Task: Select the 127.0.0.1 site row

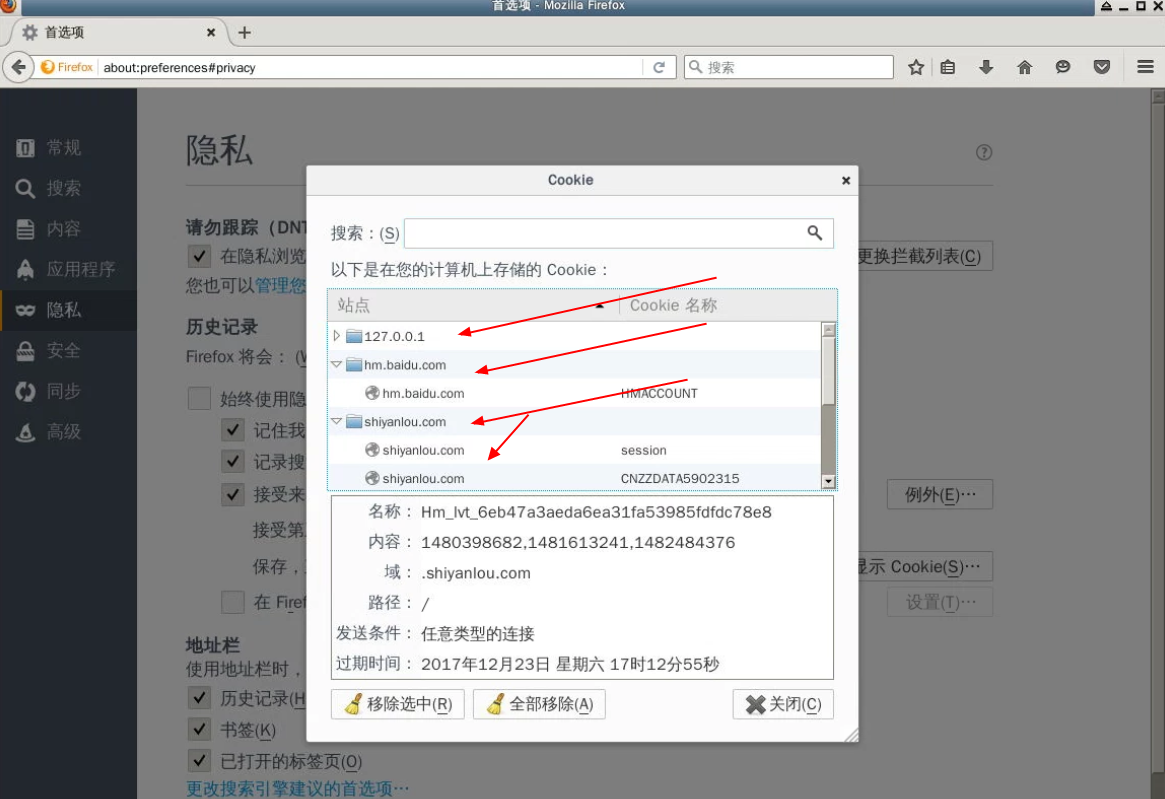Action: 574,336
